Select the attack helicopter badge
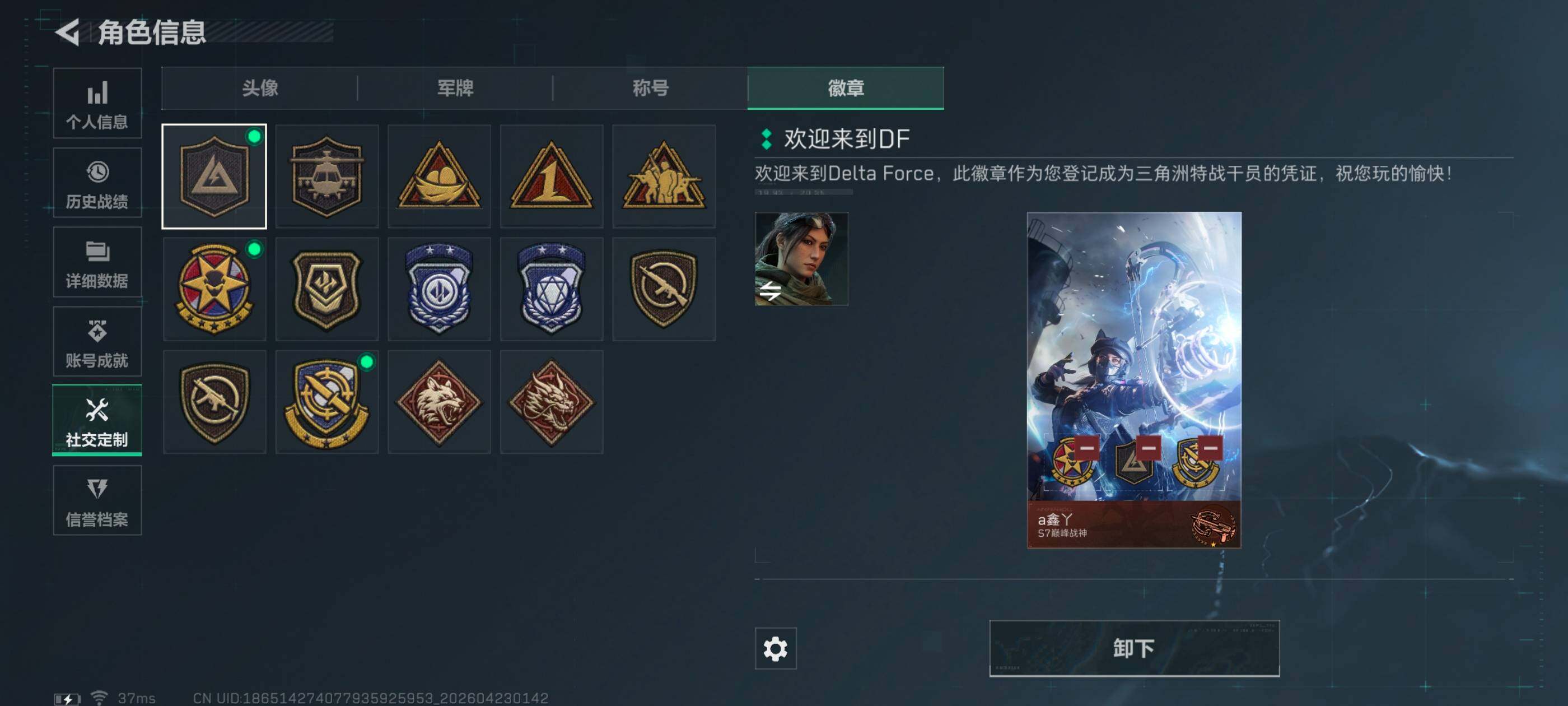1568x706 pixels. click(327, 176)
